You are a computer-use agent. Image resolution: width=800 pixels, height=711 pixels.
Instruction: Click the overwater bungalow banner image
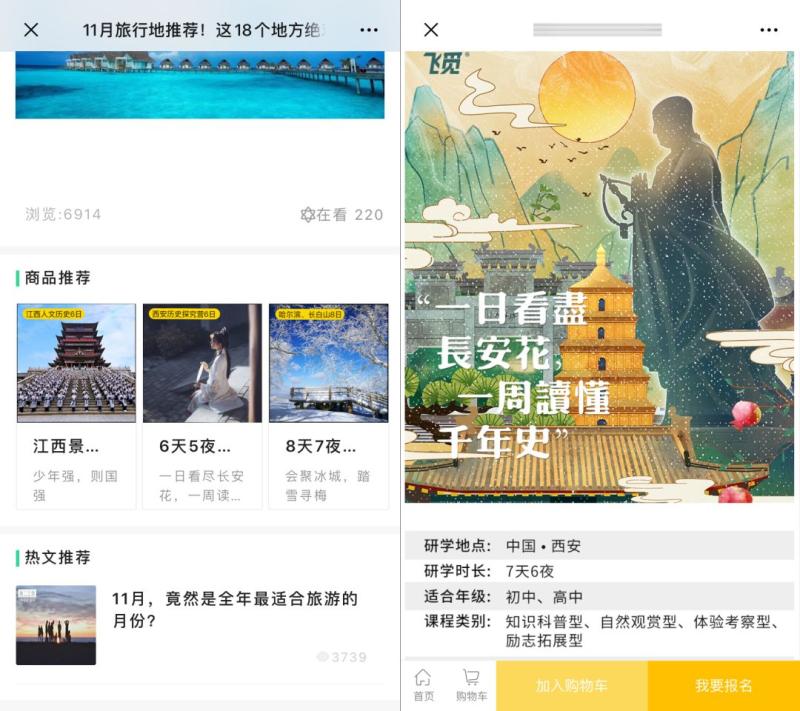coord(200,85)
